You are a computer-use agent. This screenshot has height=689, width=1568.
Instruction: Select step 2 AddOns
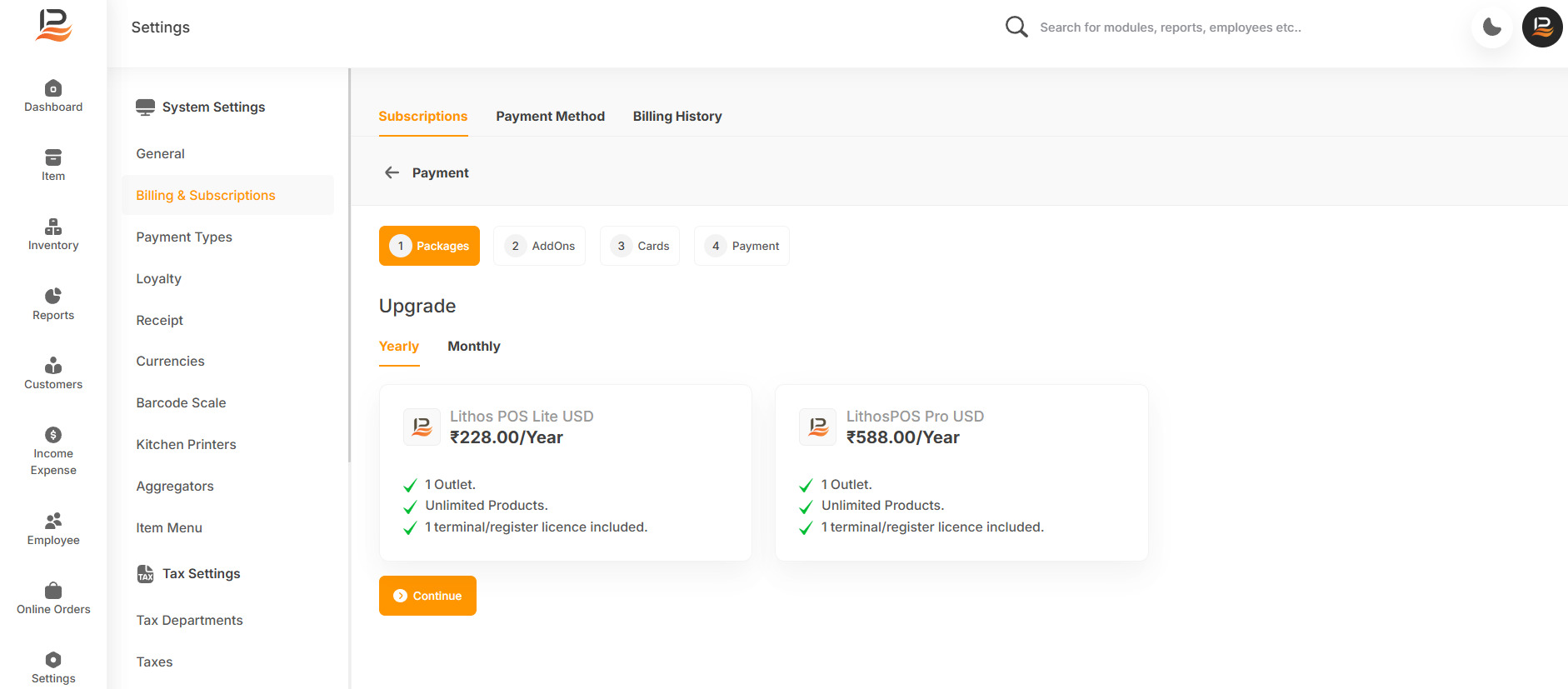click(x=539, y=246)
